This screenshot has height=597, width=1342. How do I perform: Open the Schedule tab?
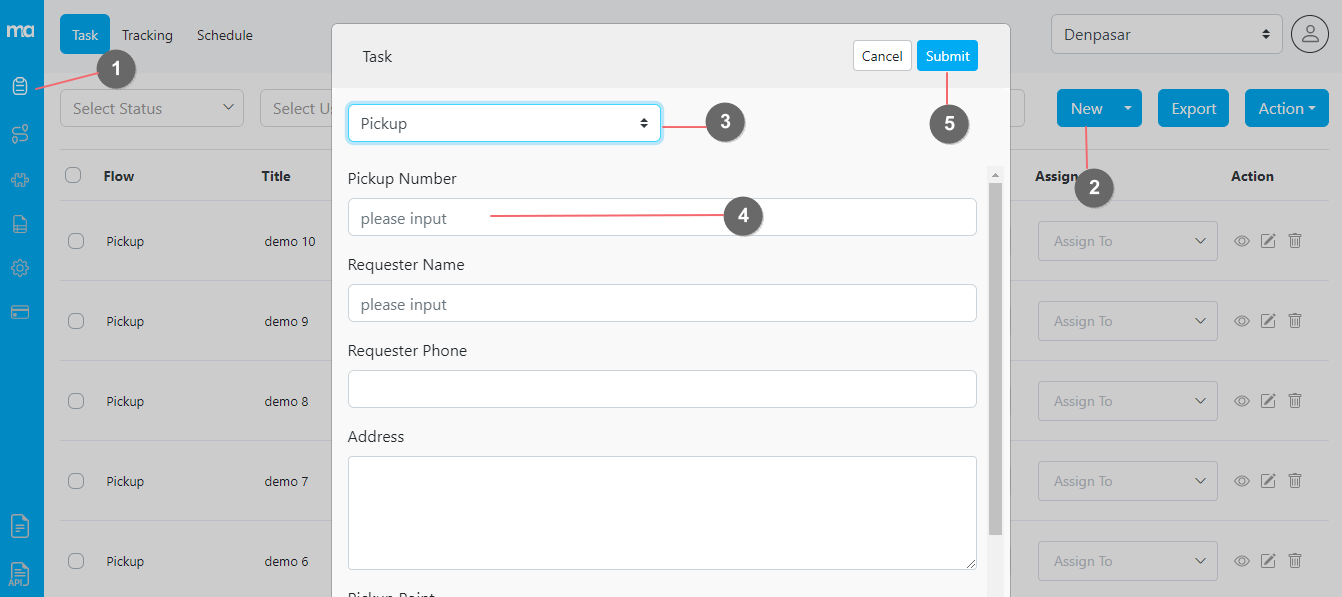[x=224, y=34]
